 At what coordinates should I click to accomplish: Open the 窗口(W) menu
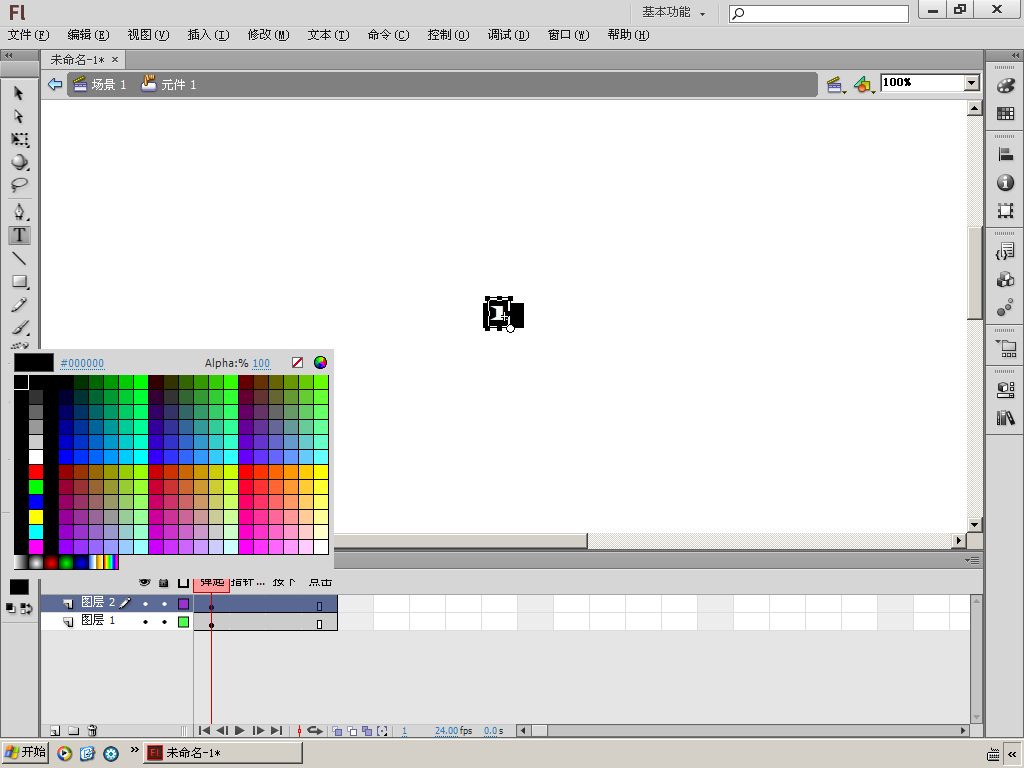(x=568, y=35)
